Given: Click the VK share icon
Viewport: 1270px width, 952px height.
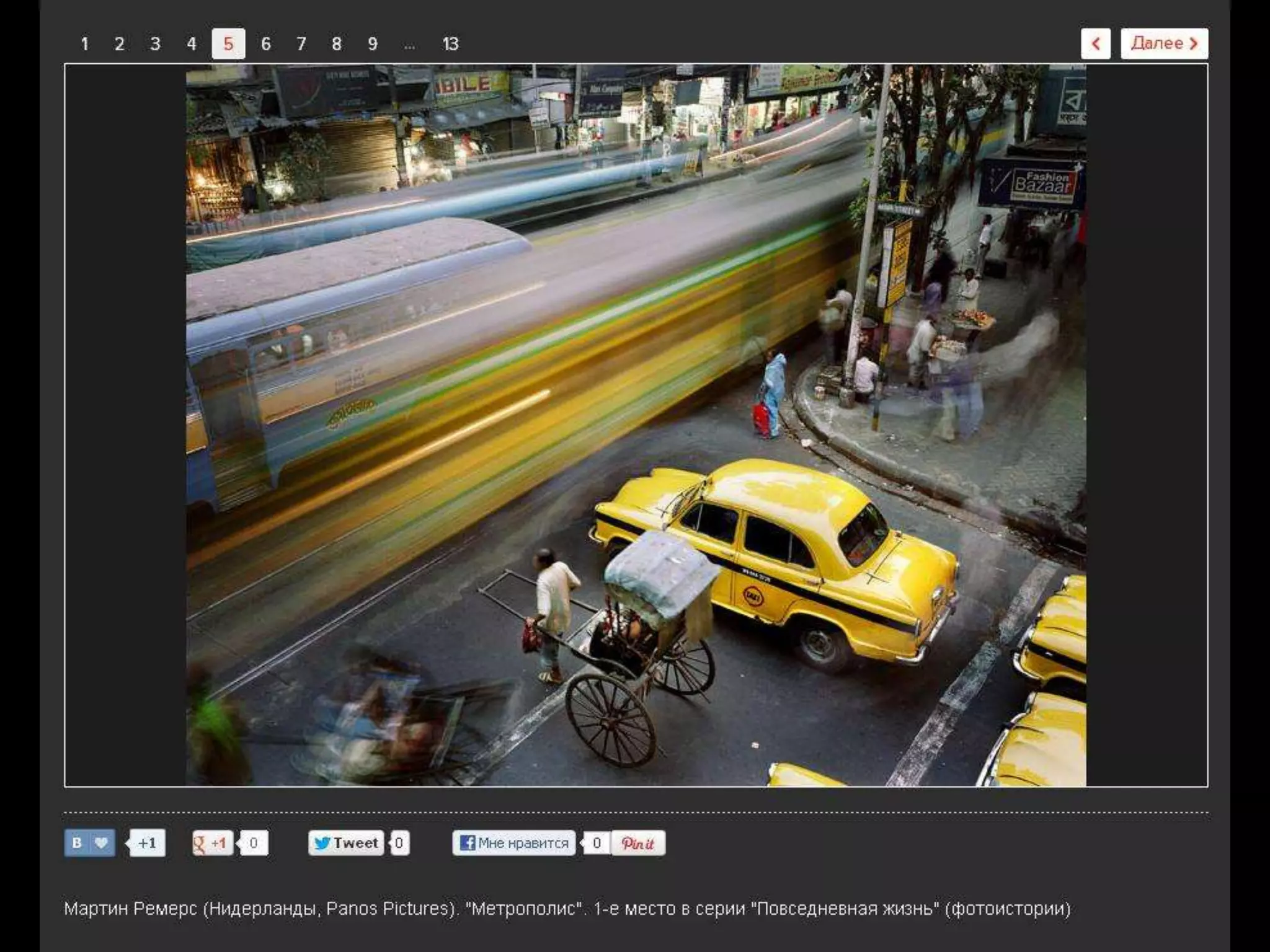Looking at the screenshot, I should tap(77, 843).
